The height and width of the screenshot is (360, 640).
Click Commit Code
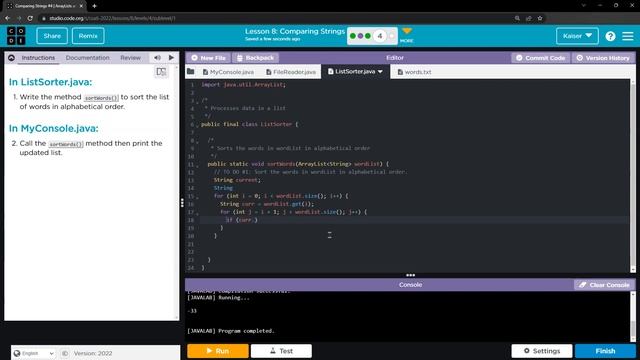(540, 58)
